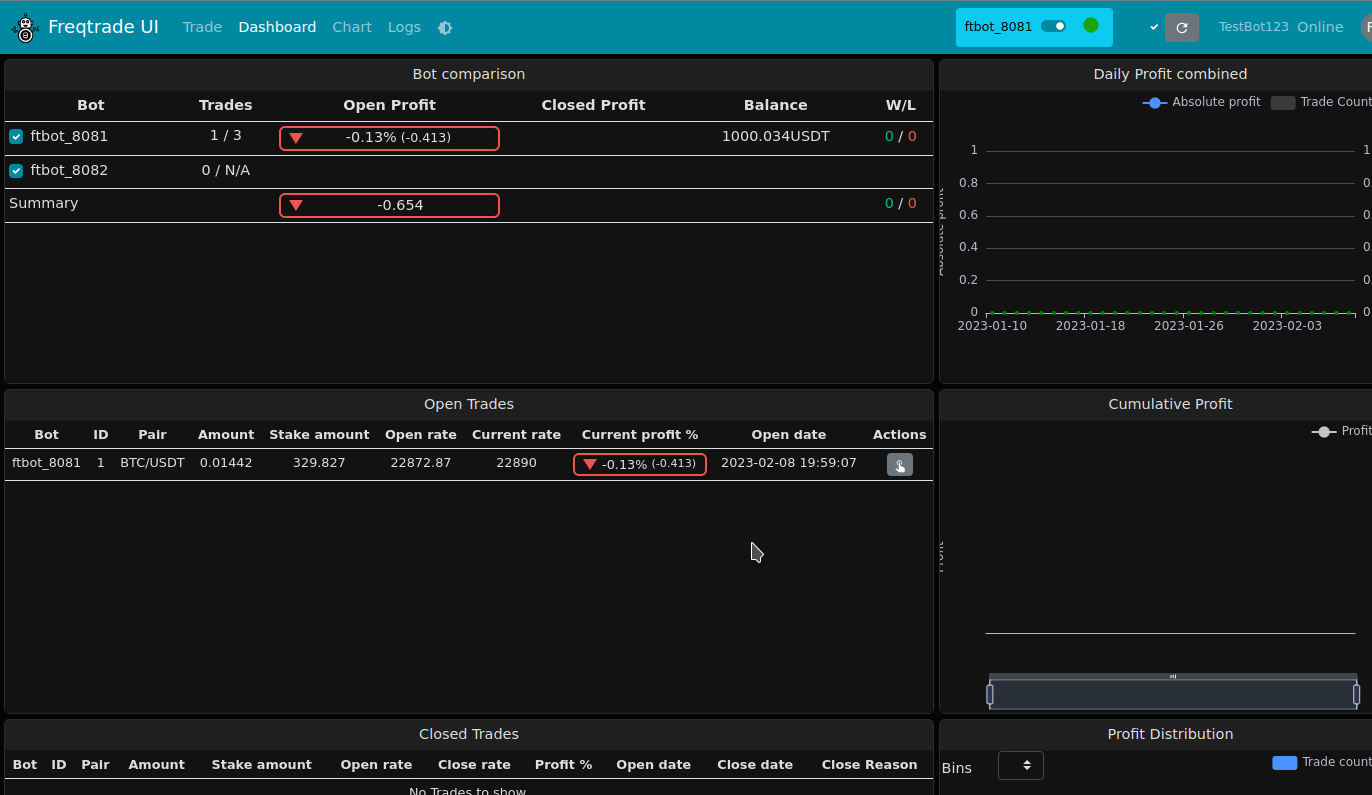Click the TestBot123 Online label
Screen dimensions: 1372x795
tap(1280, 27)
